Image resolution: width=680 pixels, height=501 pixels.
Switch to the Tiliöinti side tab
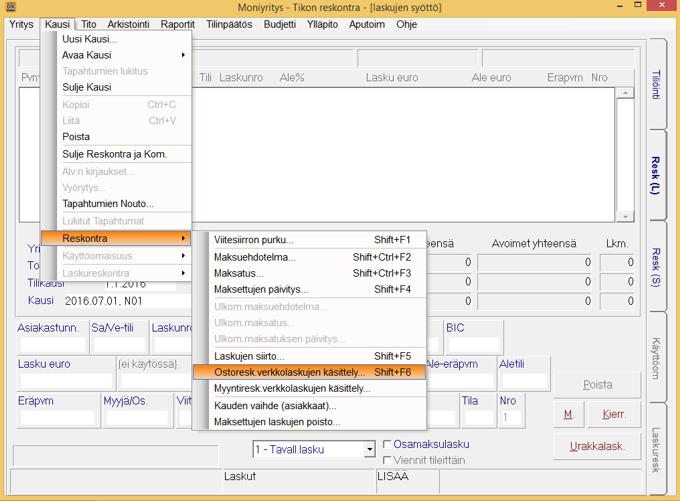tap(657, 84)
